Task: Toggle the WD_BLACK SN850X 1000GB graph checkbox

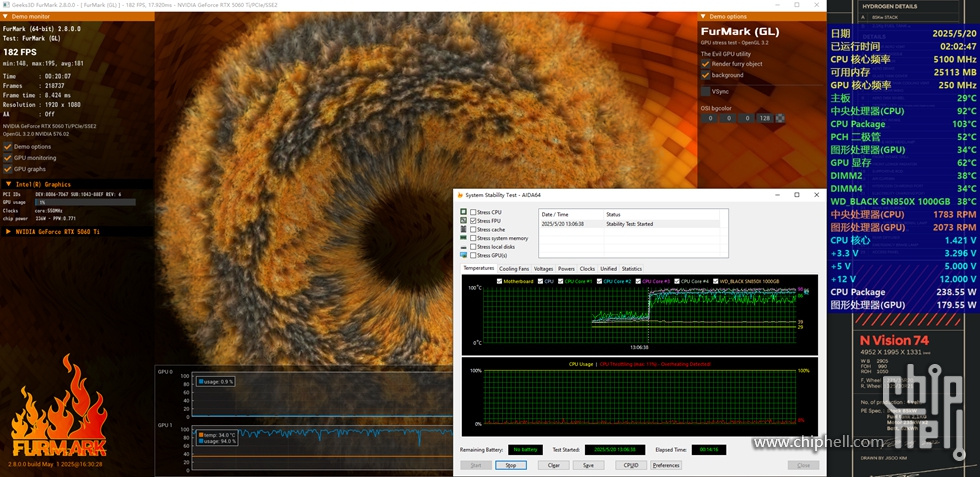Action: click(716, 281)
